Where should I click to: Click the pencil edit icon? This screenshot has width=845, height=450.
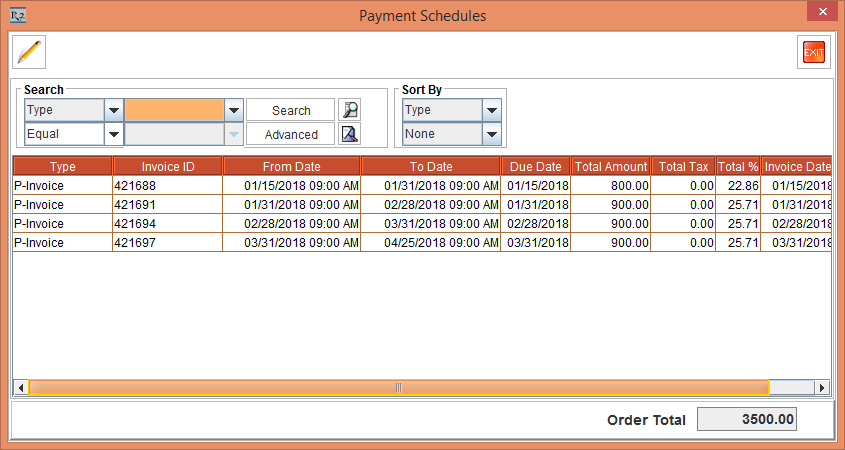[x=29, y=52]
